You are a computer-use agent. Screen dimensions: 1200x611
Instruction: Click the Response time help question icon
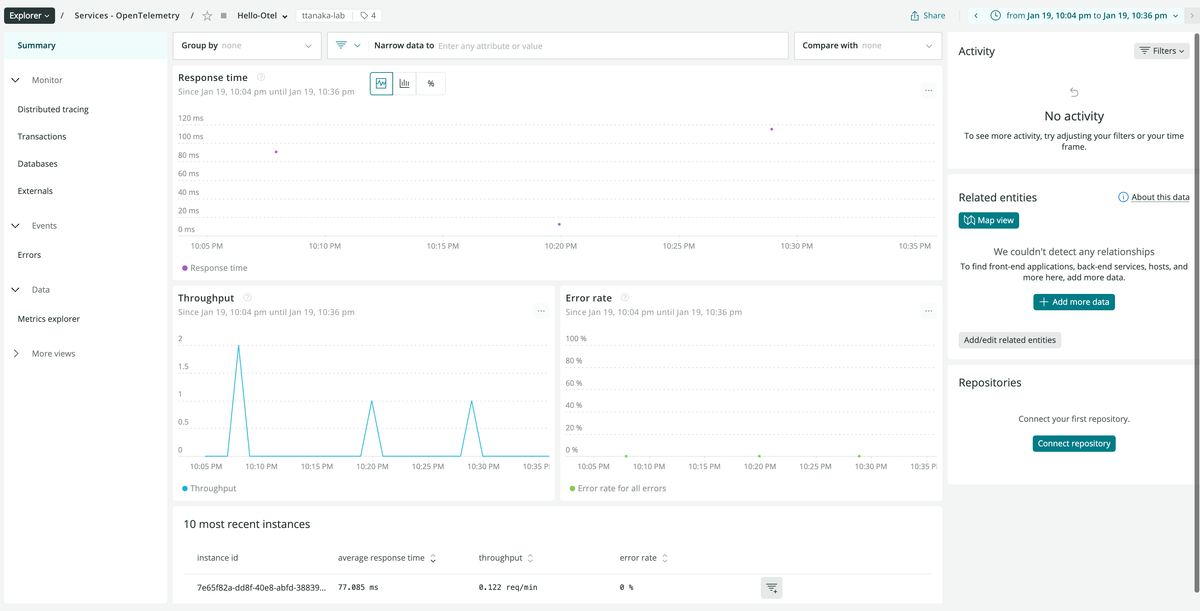[261, 77]
